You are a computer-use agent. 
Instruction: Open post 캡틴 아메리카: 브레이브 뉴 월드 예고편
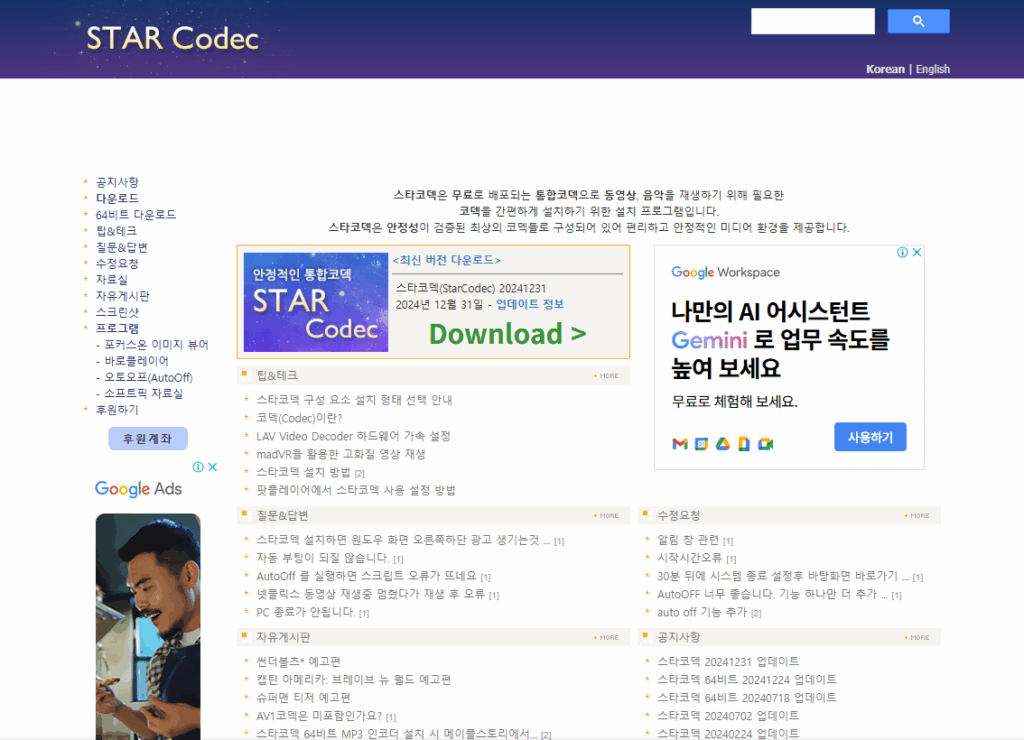coord(353,680)
